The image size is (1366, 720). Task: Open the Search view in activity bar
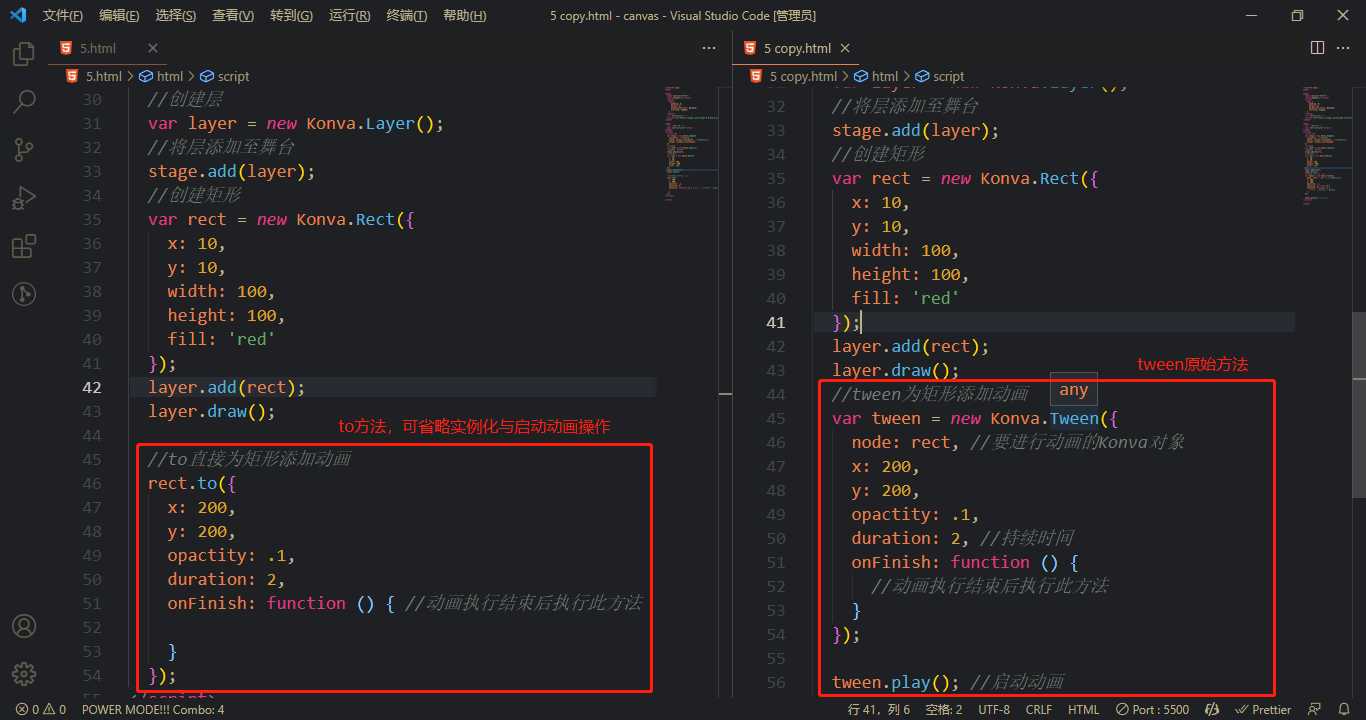24,101
